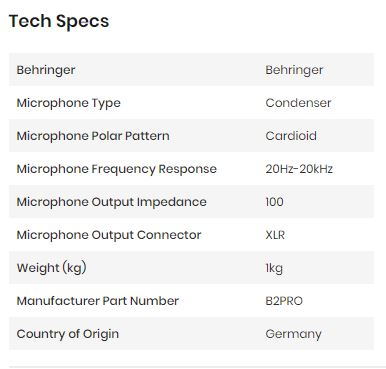The height and width of the screenshot is (369, 386).
Task: Select Microphone Output Connector label
Action: [109, 235]
